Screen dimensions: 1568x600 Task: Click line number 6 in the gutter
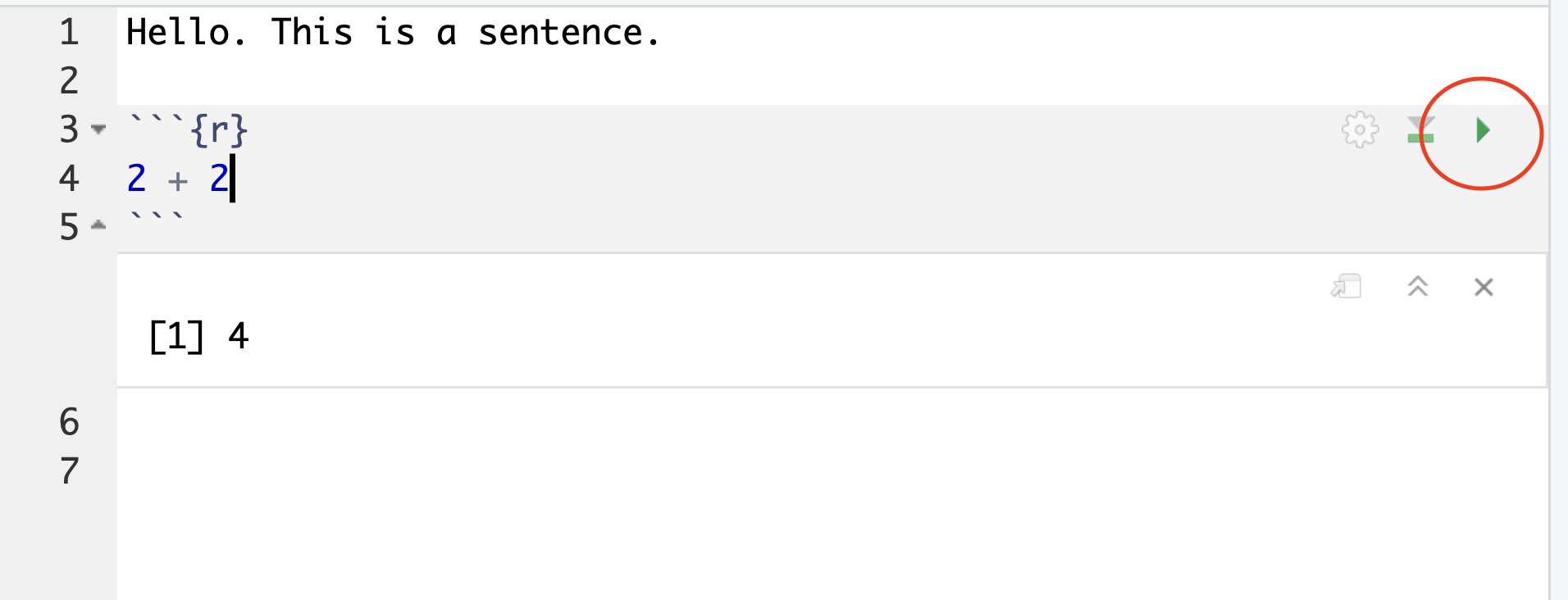click(69, 421)
